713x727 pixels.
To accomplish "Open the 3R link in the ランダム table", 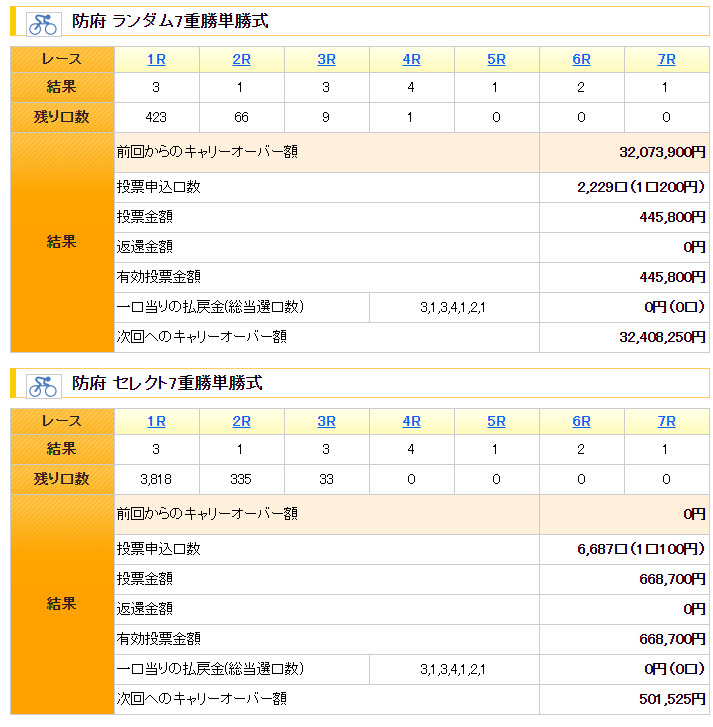I will point(326,59).
